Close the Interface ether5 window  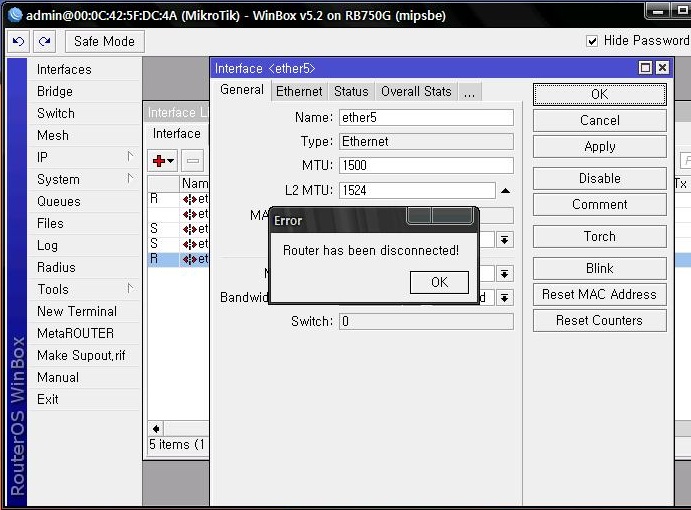click(x=662, y=68)
